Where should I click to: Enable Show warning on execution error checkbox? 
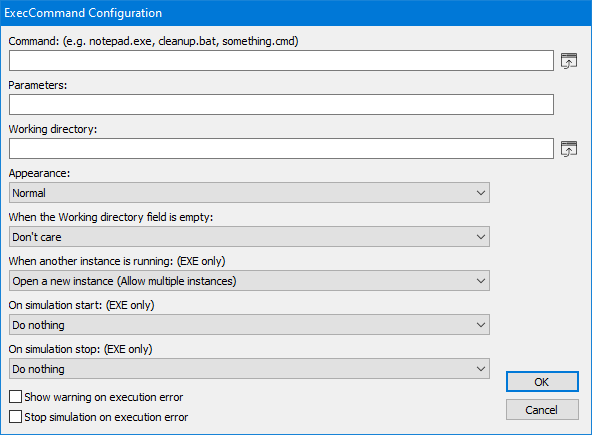click(15, 397)
